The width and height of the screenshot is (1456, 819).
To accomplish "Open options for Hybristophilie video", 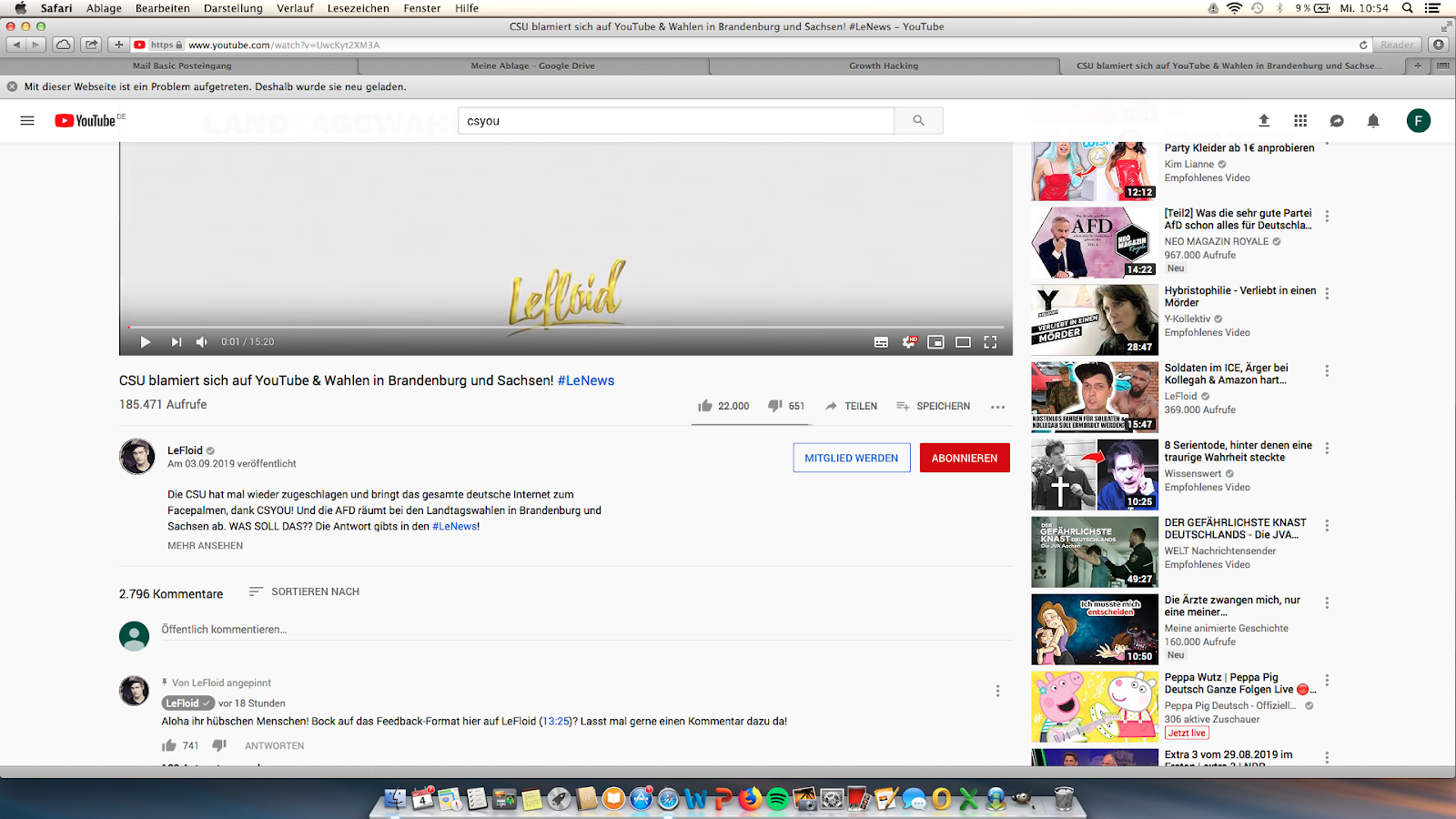I will click(x=1327, y=293).
